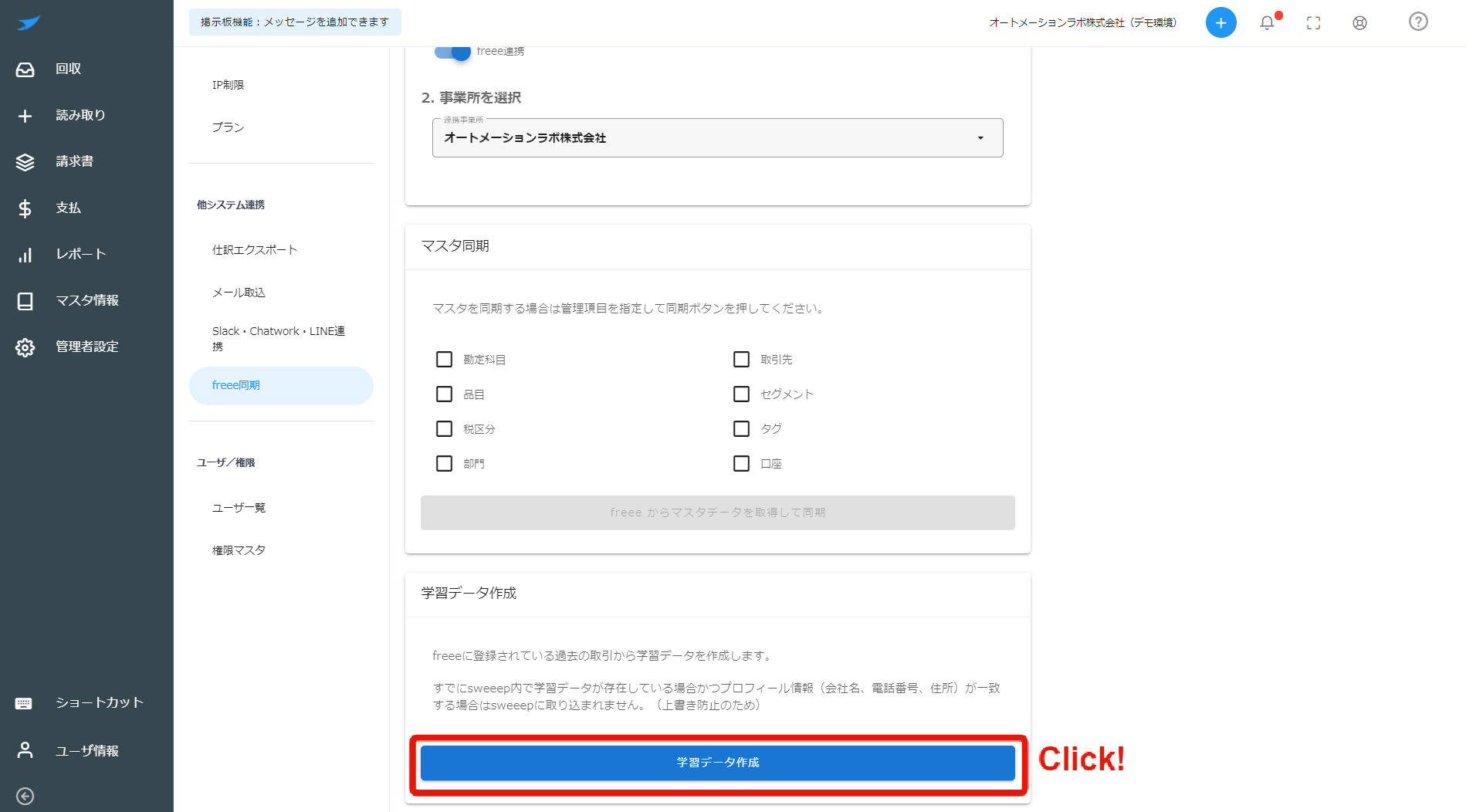Check the 勘定科目 checkbox
The width and height of the screenshot is (1466, 812).
pyautogui.click(x=444, y=359)
